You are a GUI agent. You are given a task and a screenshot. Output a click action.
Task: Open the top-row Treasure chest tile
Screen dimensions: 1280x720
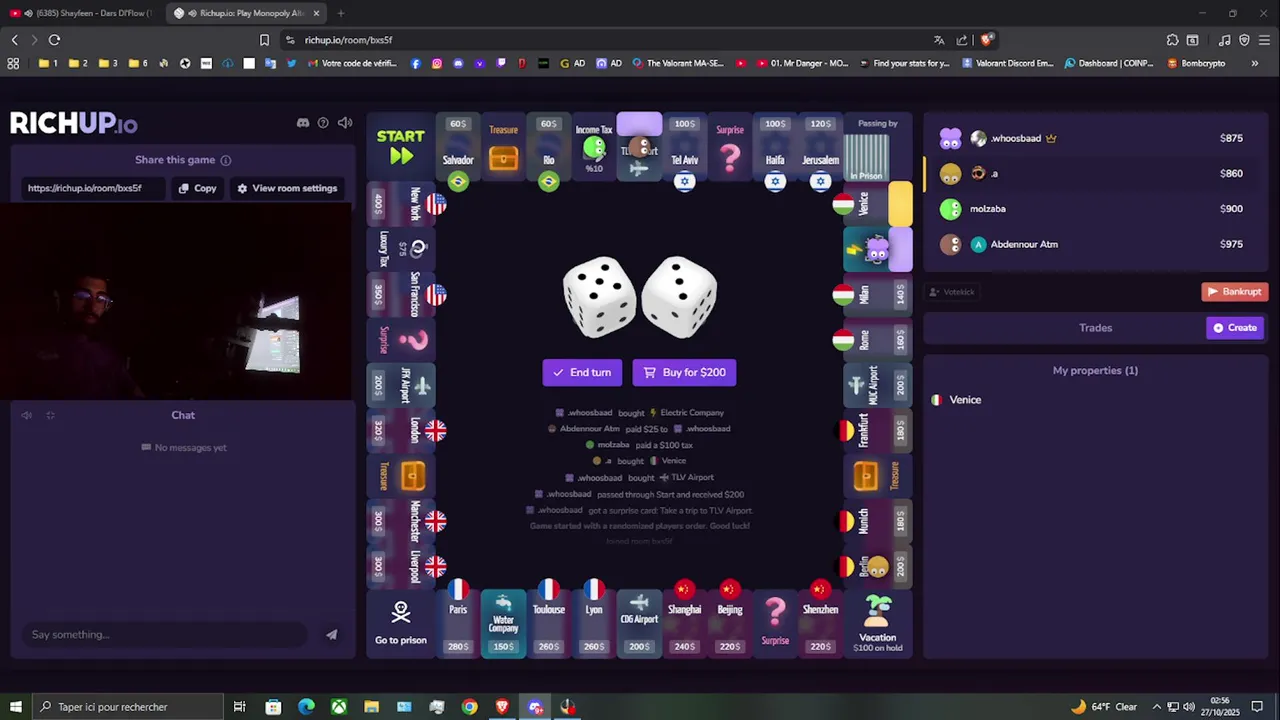click(503, 148)
